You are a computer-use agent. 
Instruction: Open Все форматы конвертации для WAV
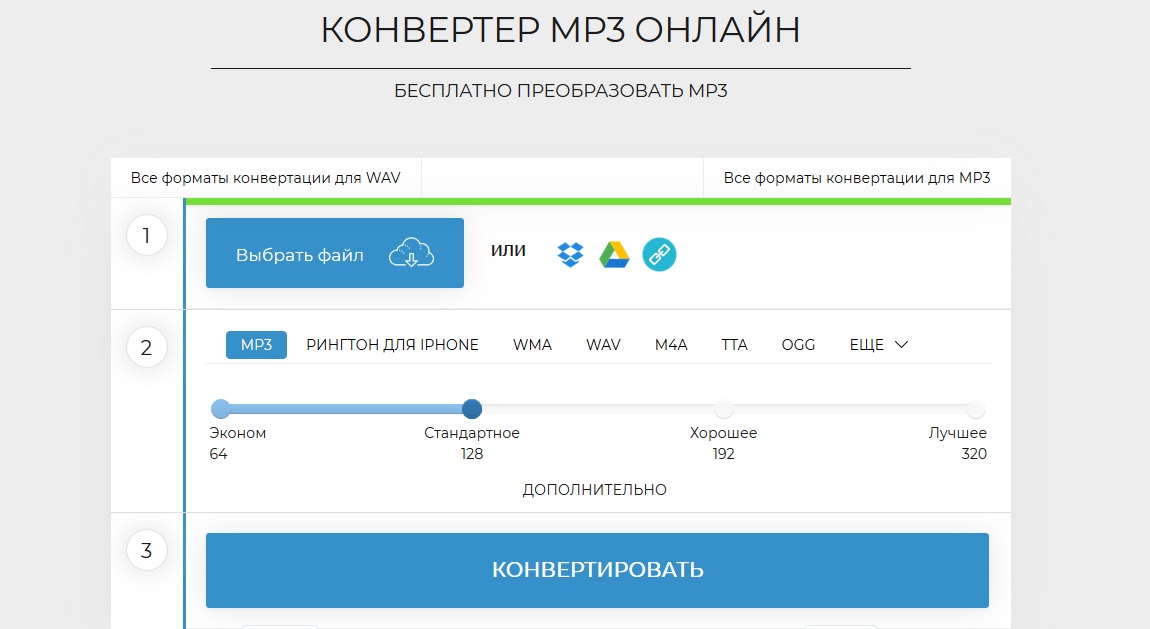click(265, 178)
